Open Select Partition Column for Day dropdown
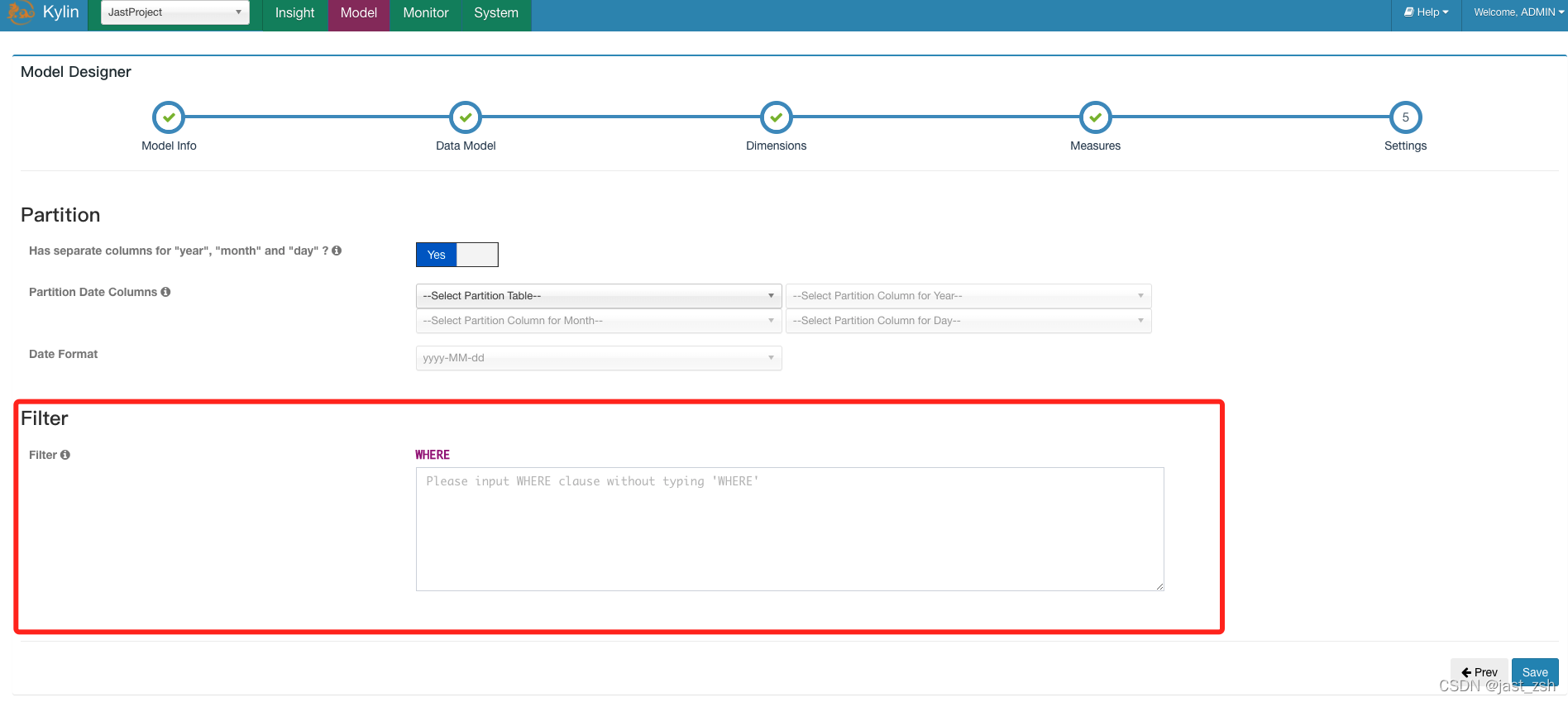Image resolution: width=1568 pixels, height=702 pixels. point(968,321)
